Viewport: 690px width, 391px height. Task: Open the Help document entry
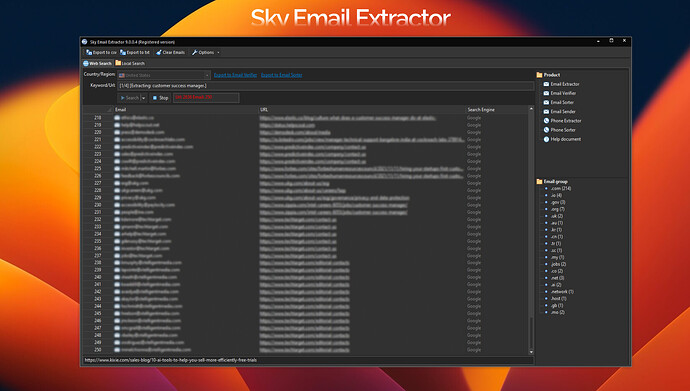[562, 139]
